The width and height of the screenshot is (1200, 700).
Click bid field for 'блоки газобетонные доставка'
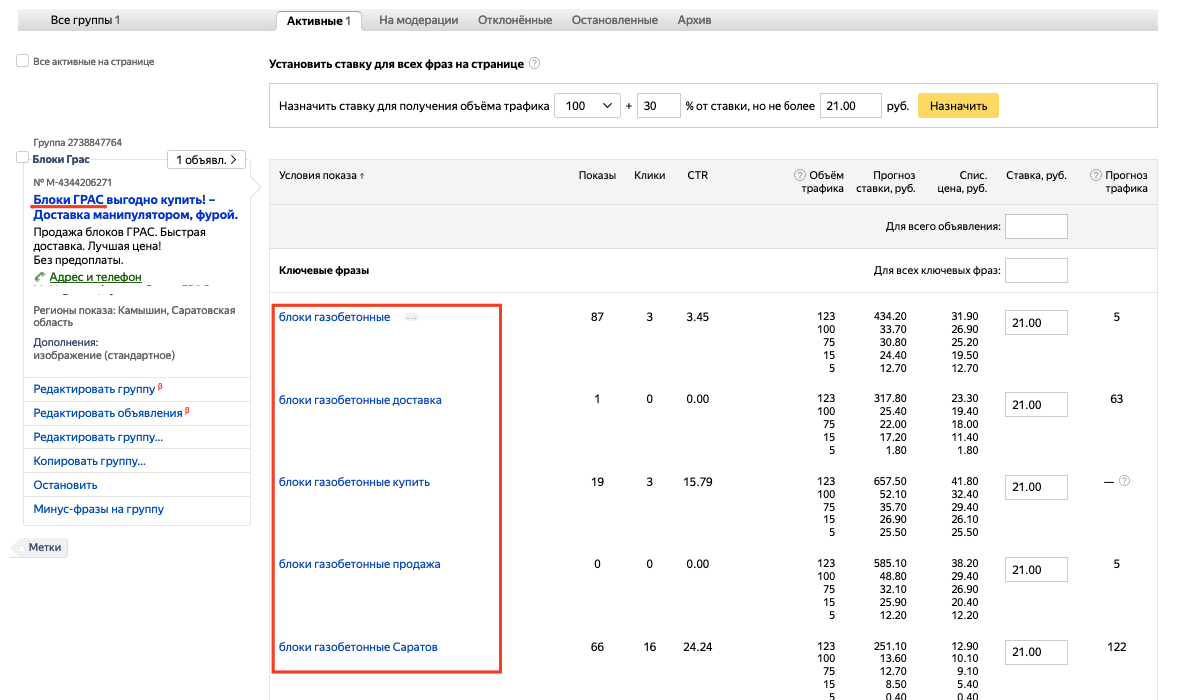click(1036, 405)
